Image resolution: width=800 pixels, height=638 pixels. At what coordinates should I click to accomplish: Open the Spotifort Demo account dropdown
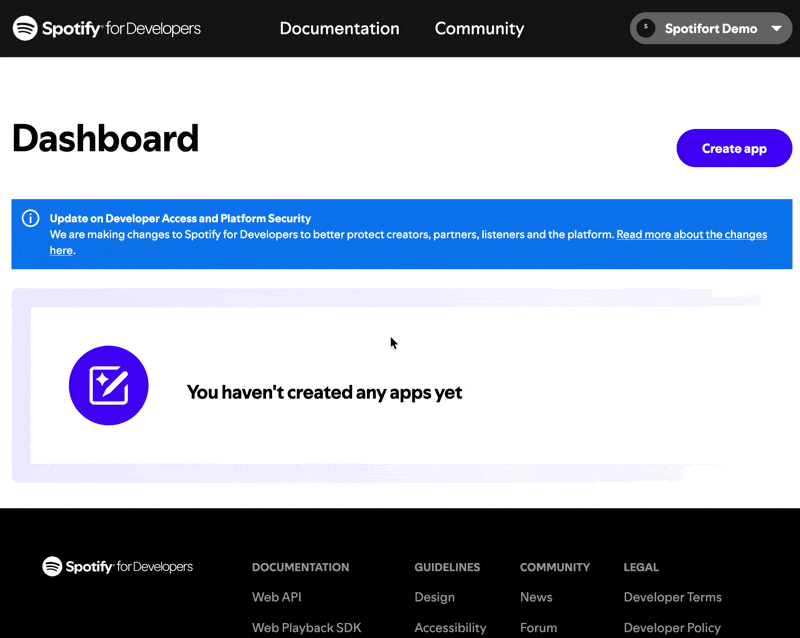pos(711,28)
